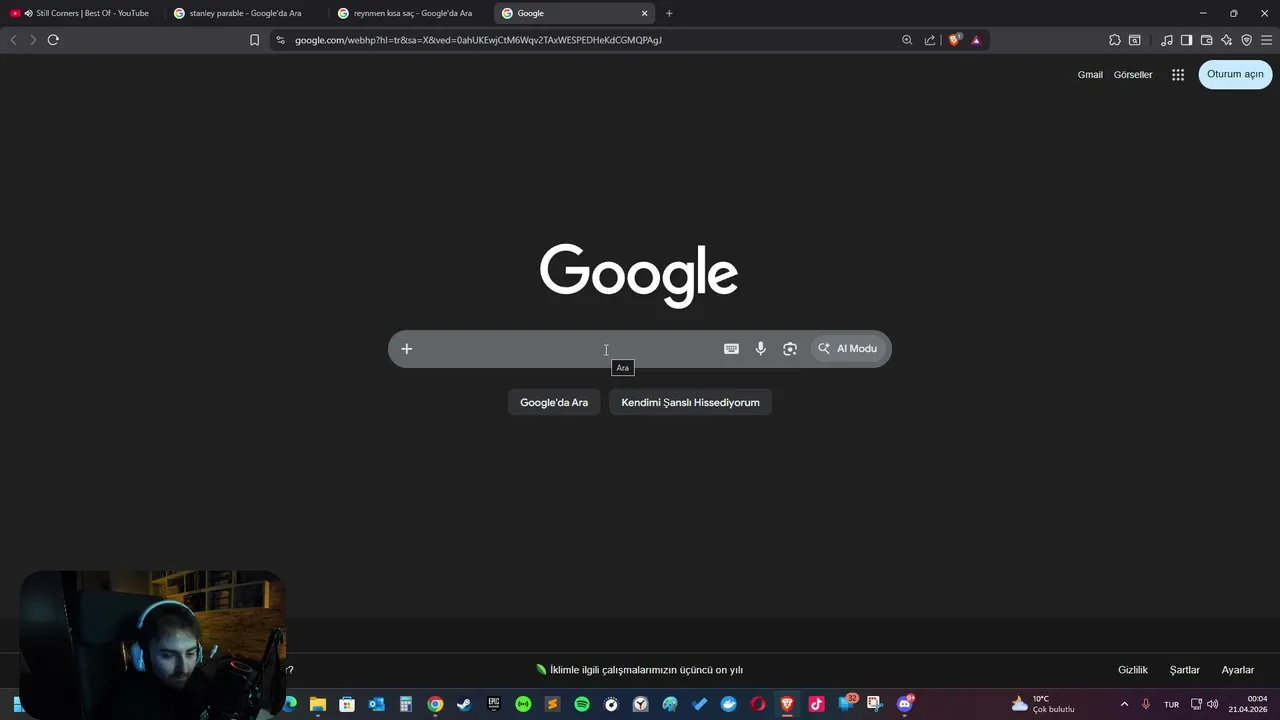
Task: Open the zoom magnifier in address bar
Action: click(907, 40)
